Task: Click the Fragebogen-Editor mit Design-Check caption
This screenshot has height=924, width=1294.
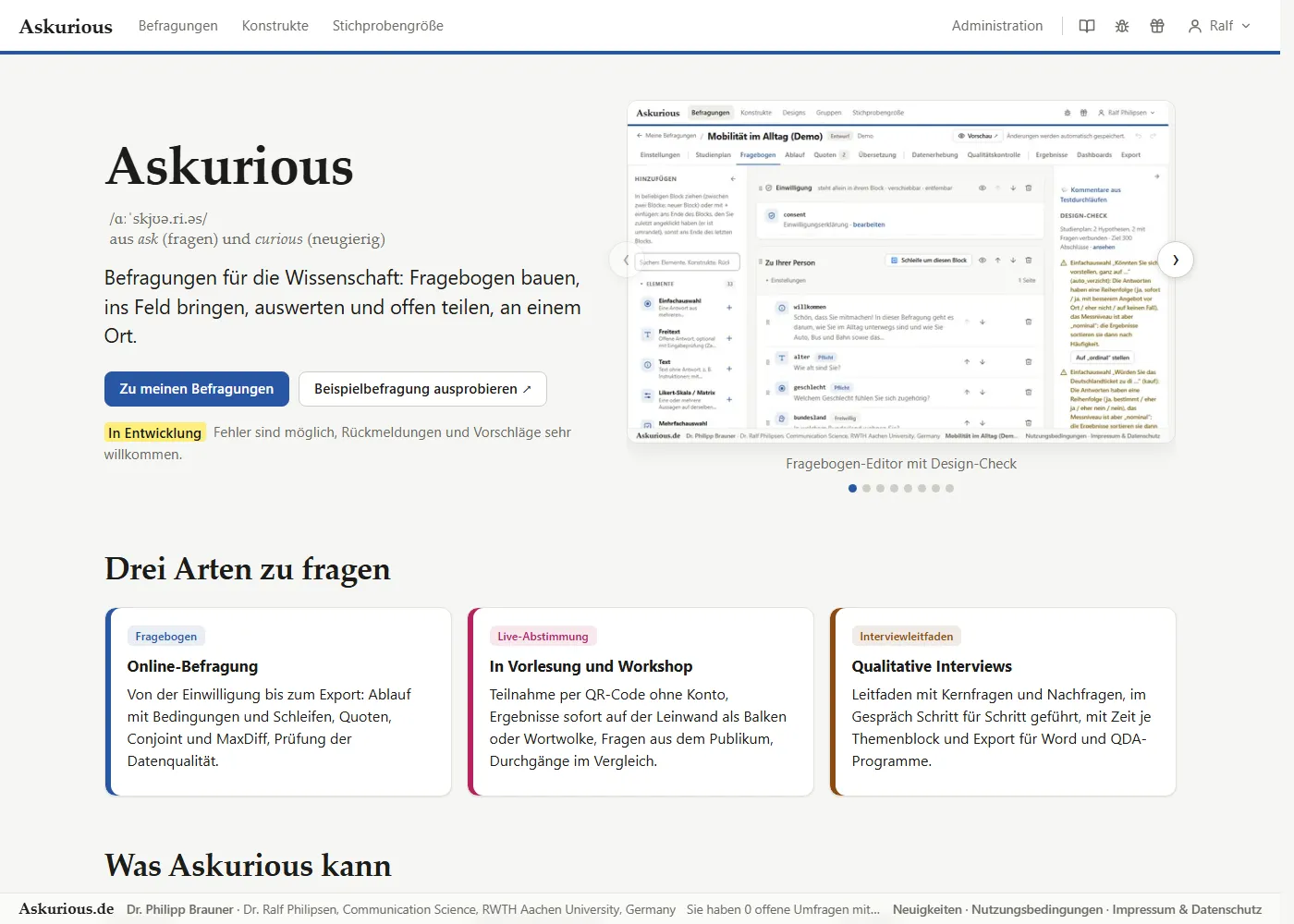Action: tap(901, 464)
